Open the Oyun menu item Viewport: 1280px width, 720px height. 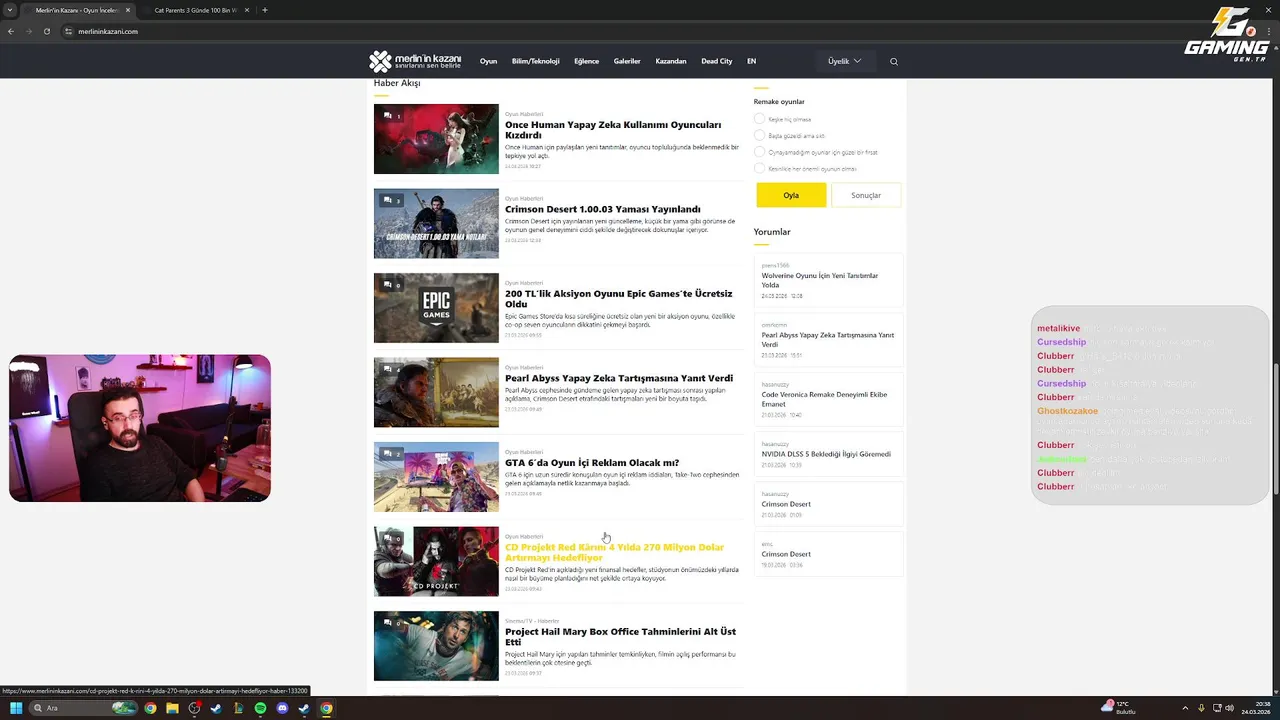pos(488,61)
